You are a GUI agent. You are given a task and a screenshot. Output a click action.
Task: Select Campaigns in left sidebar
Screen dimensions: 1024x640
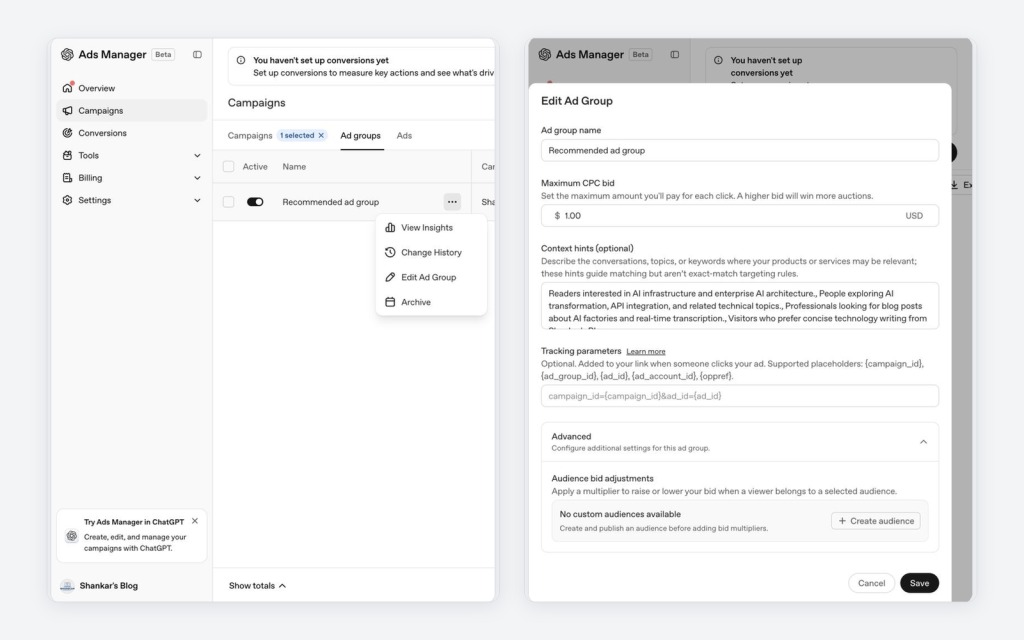(132, 110)
